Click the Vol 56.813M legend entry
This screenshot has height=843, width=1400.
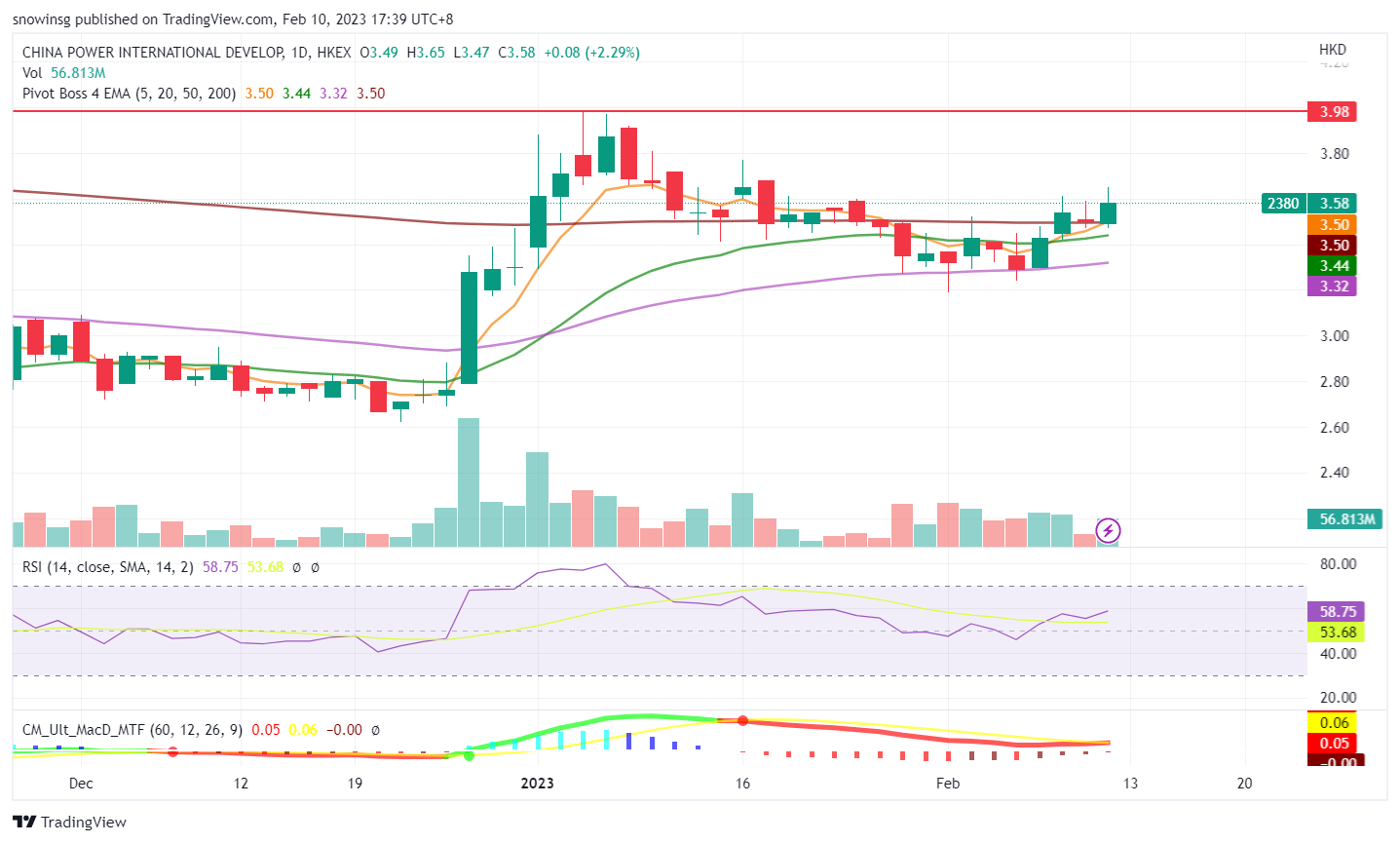64,73
